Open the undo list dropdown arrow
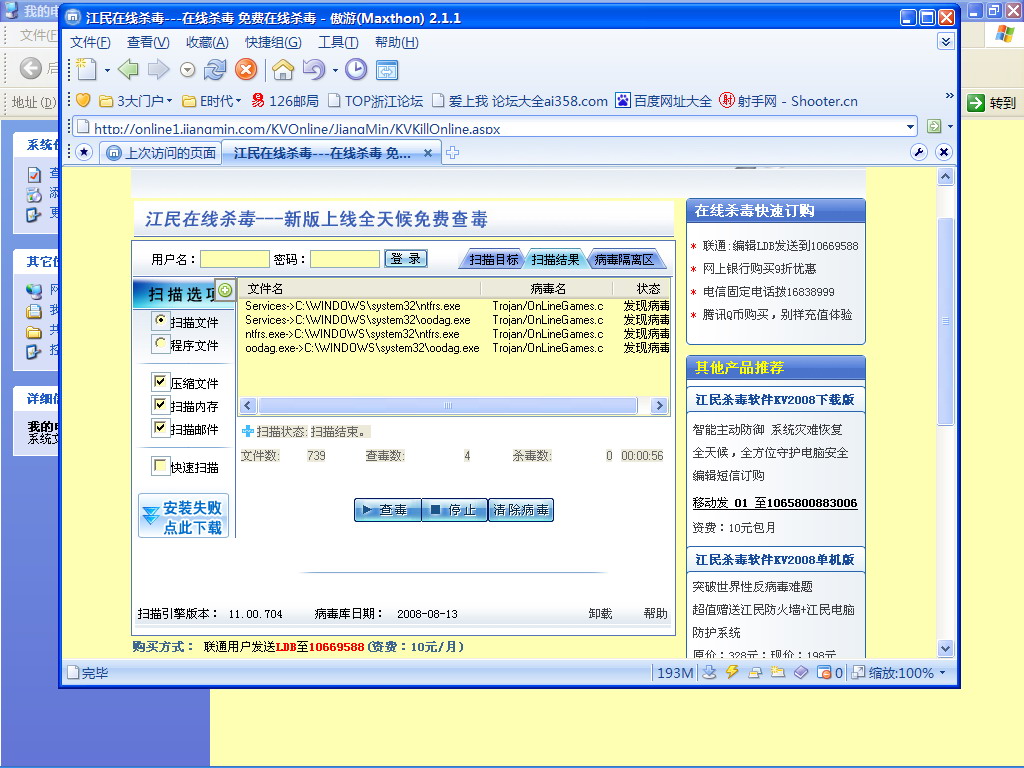1024x768 pixels. (335, 70)
